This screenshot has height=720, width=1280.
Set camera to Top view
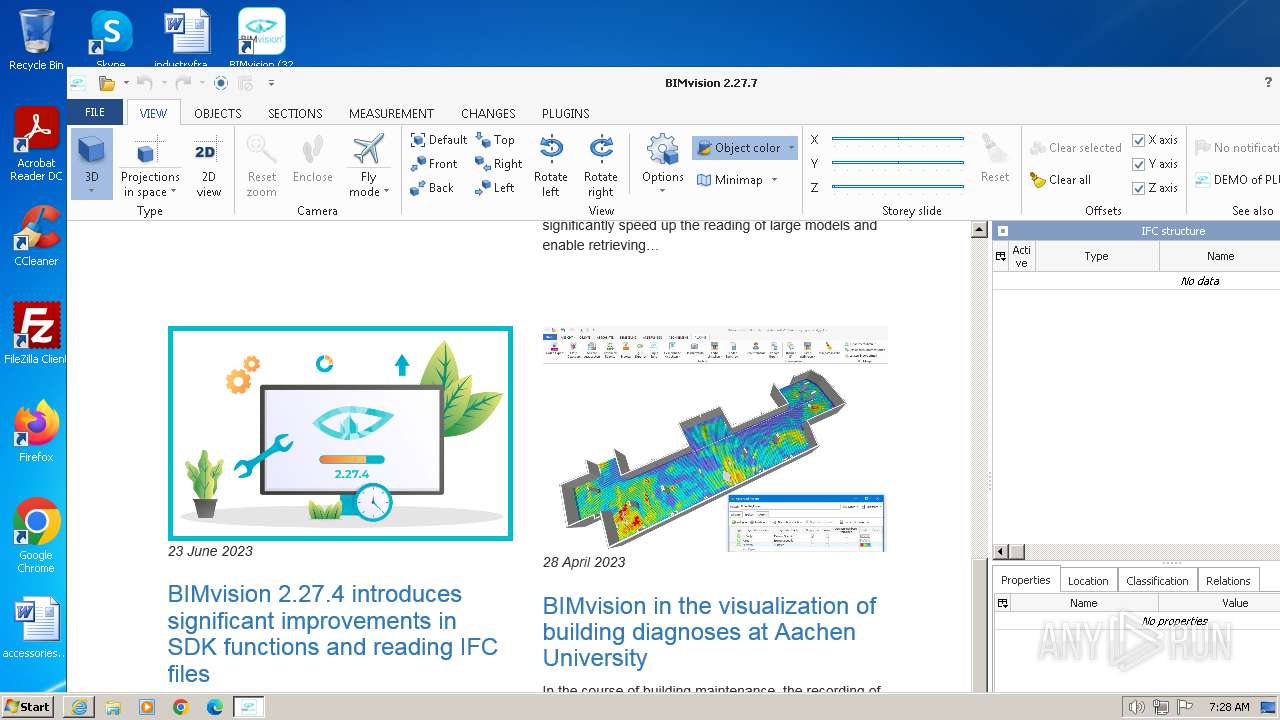pyautogui.click(x=495, y=140)
